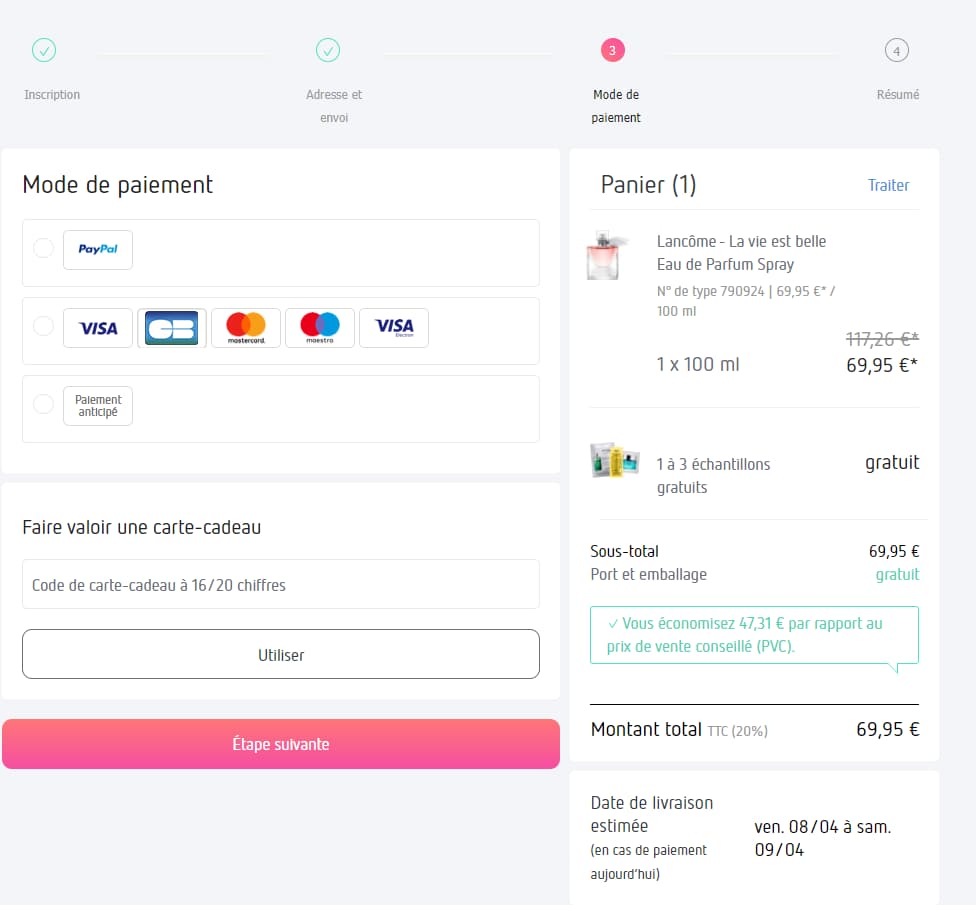Image resolution: width=976 pixels, height=905 pixels.
Task: Open the Traiter cart link
Action: tap(888, 185)
